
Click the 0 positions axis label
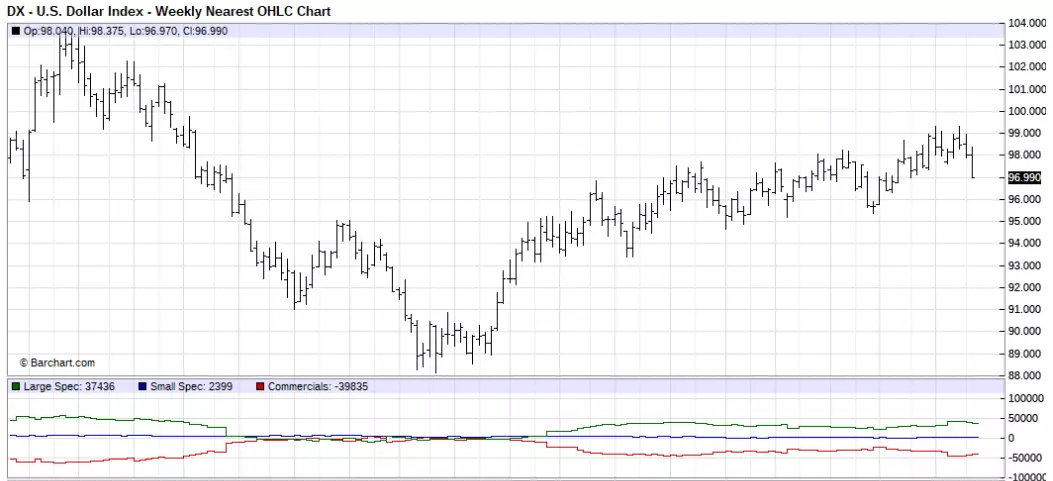(x=1011, y=438)
